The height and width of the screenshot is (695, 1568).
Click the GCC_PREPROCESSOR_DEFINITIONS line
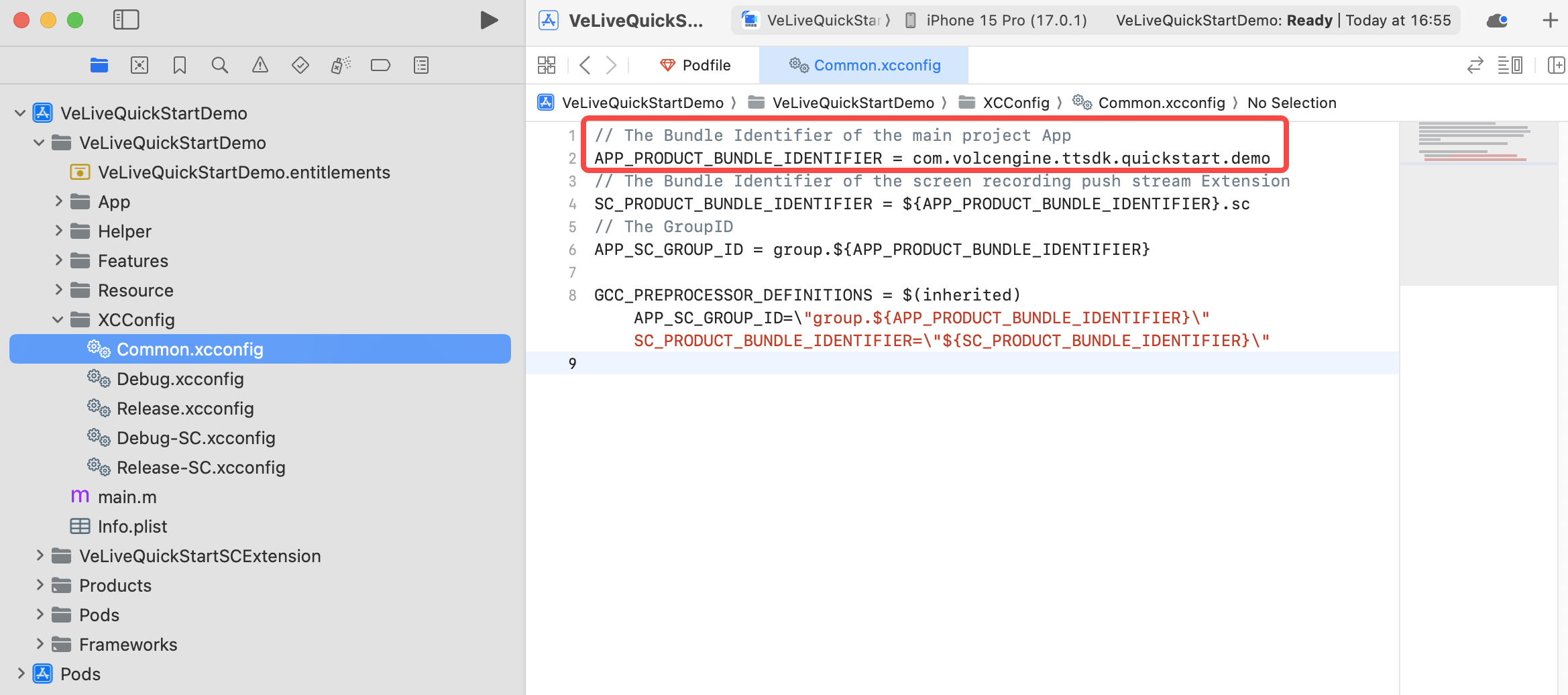coord(807,295)
